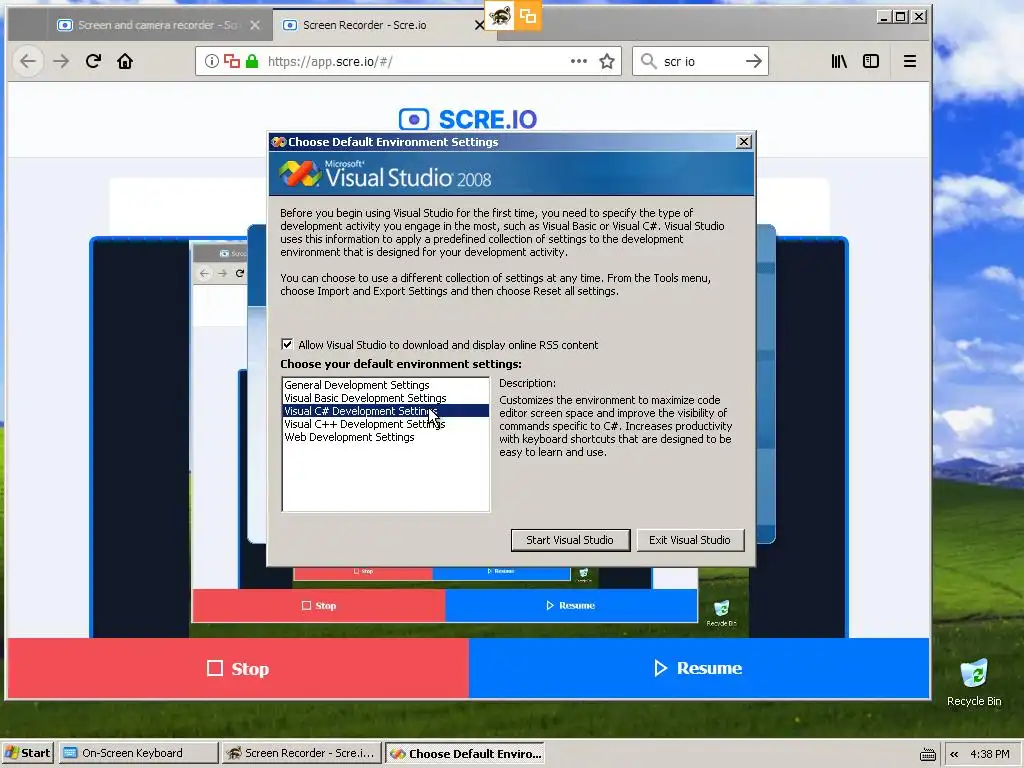Uncheck Allow Visual Studio to download RSS content
Screen dimensions: 1024x768
(x=287, y=344)
